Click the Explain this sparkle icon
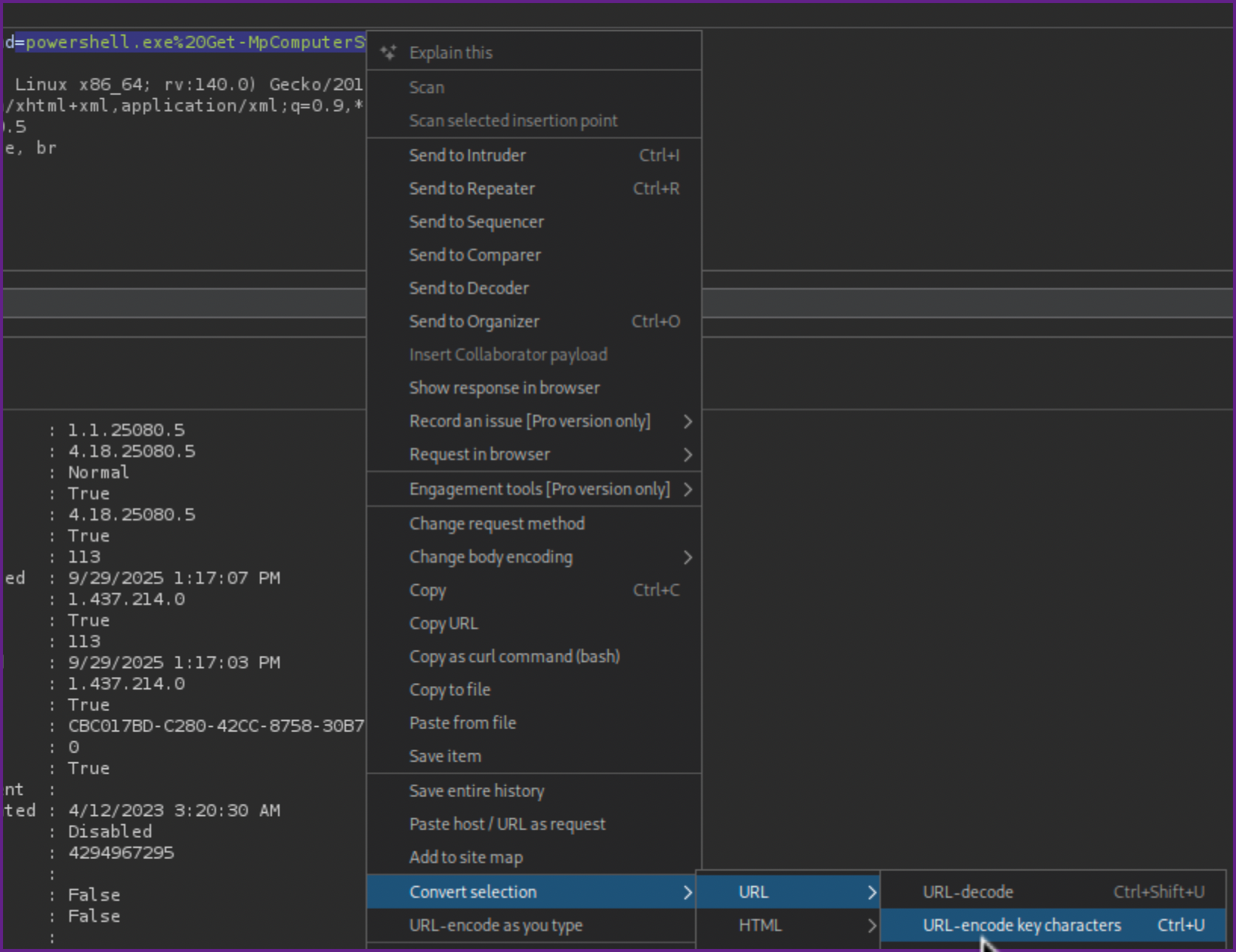The height and width of the screenshot is (952, 1236). (x=388, y=52)
